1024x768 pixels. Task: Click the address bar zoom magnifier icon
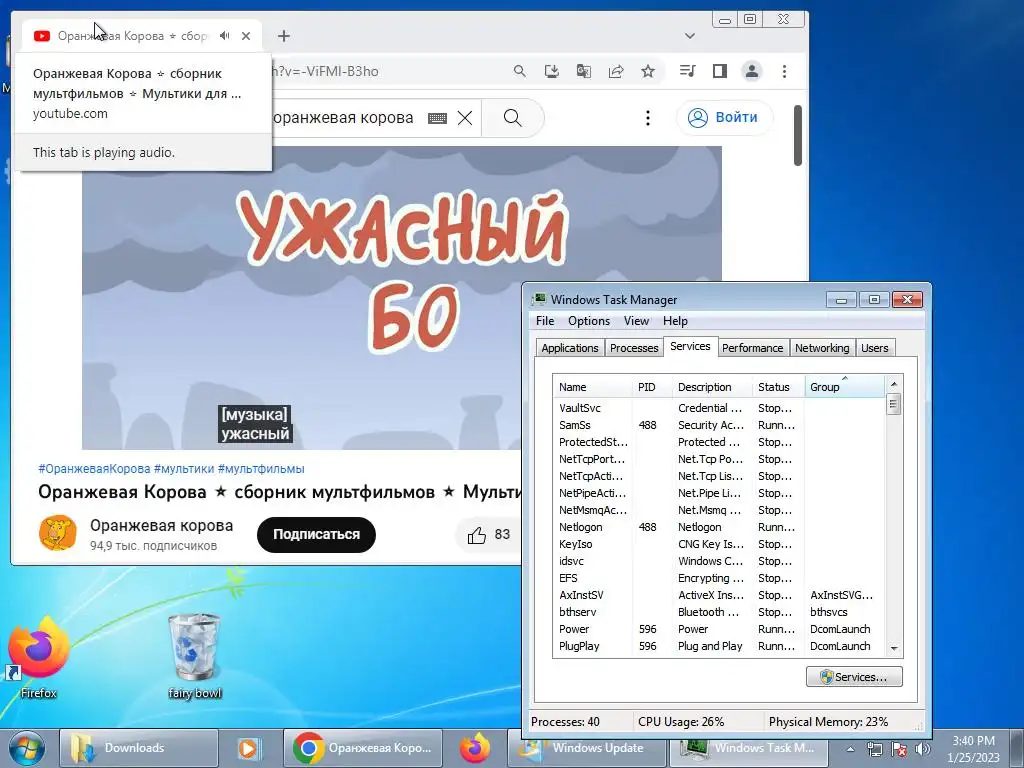coord(519,71)
